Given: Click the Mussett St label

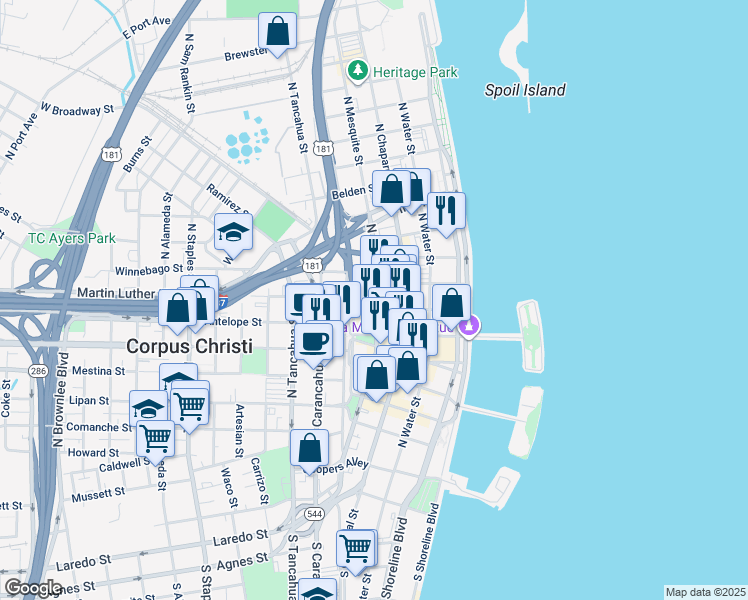Looking at the screenshot, I should (98, 495).
